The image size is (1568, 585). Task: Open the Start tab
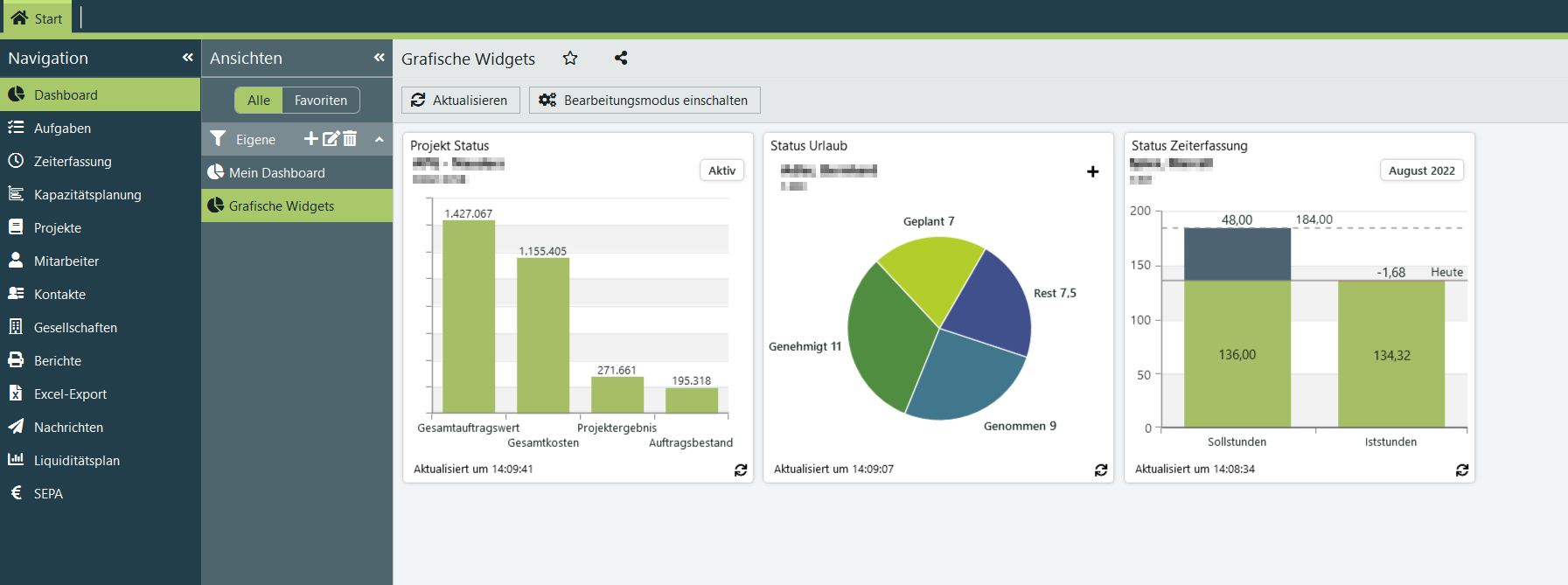coord(37,18)
